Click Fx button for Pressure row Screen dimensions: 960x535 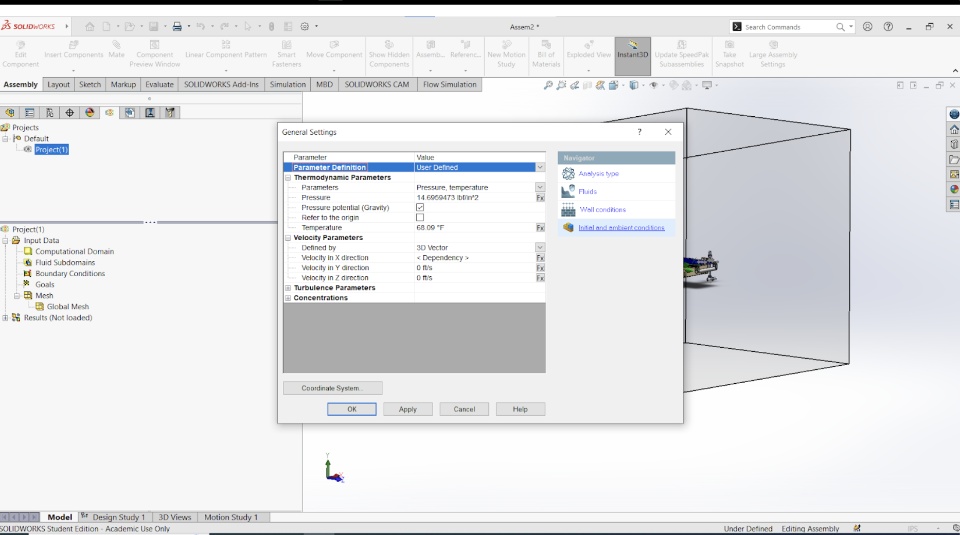tap(540, 198)
